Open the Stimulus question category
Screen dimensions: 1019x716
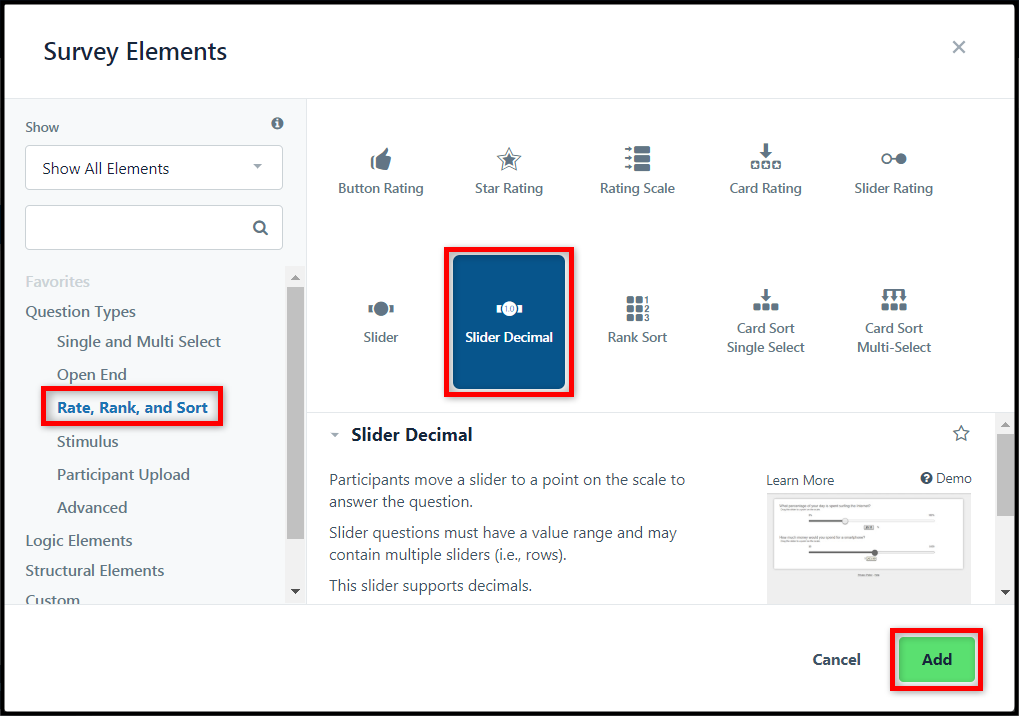tap(88, 441)
